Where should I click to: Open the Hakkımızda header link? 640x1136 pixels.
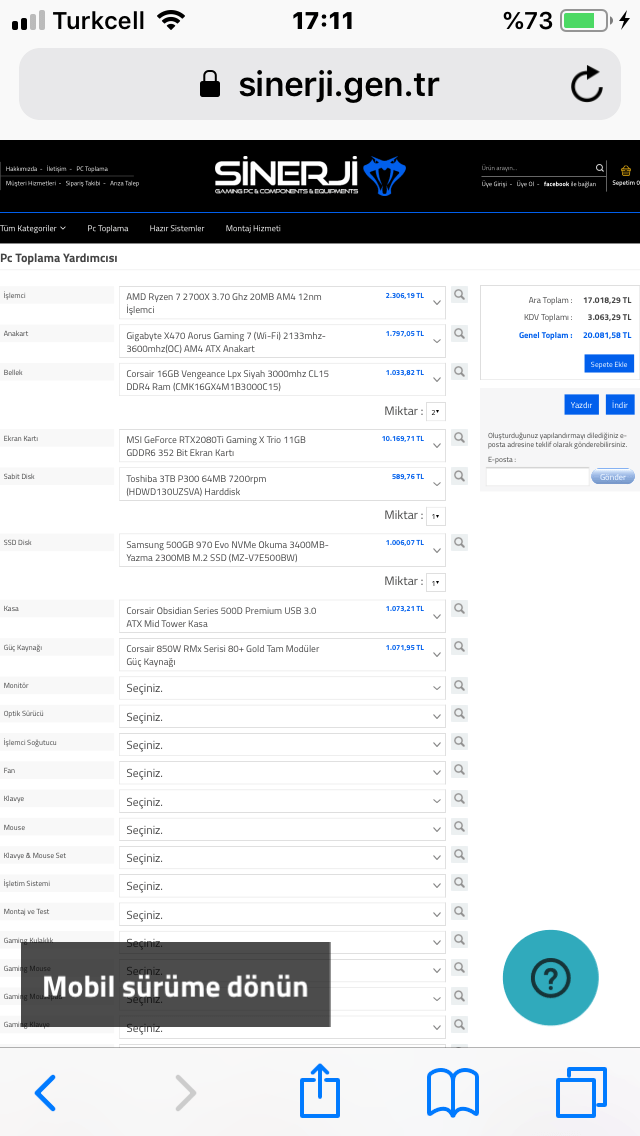point(21,169)
